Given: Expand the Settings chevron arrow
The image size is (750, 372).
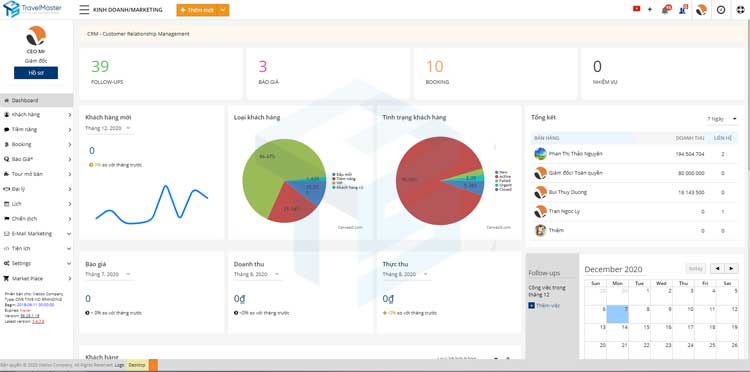Looking at the screenshot, I should [70, 263].
